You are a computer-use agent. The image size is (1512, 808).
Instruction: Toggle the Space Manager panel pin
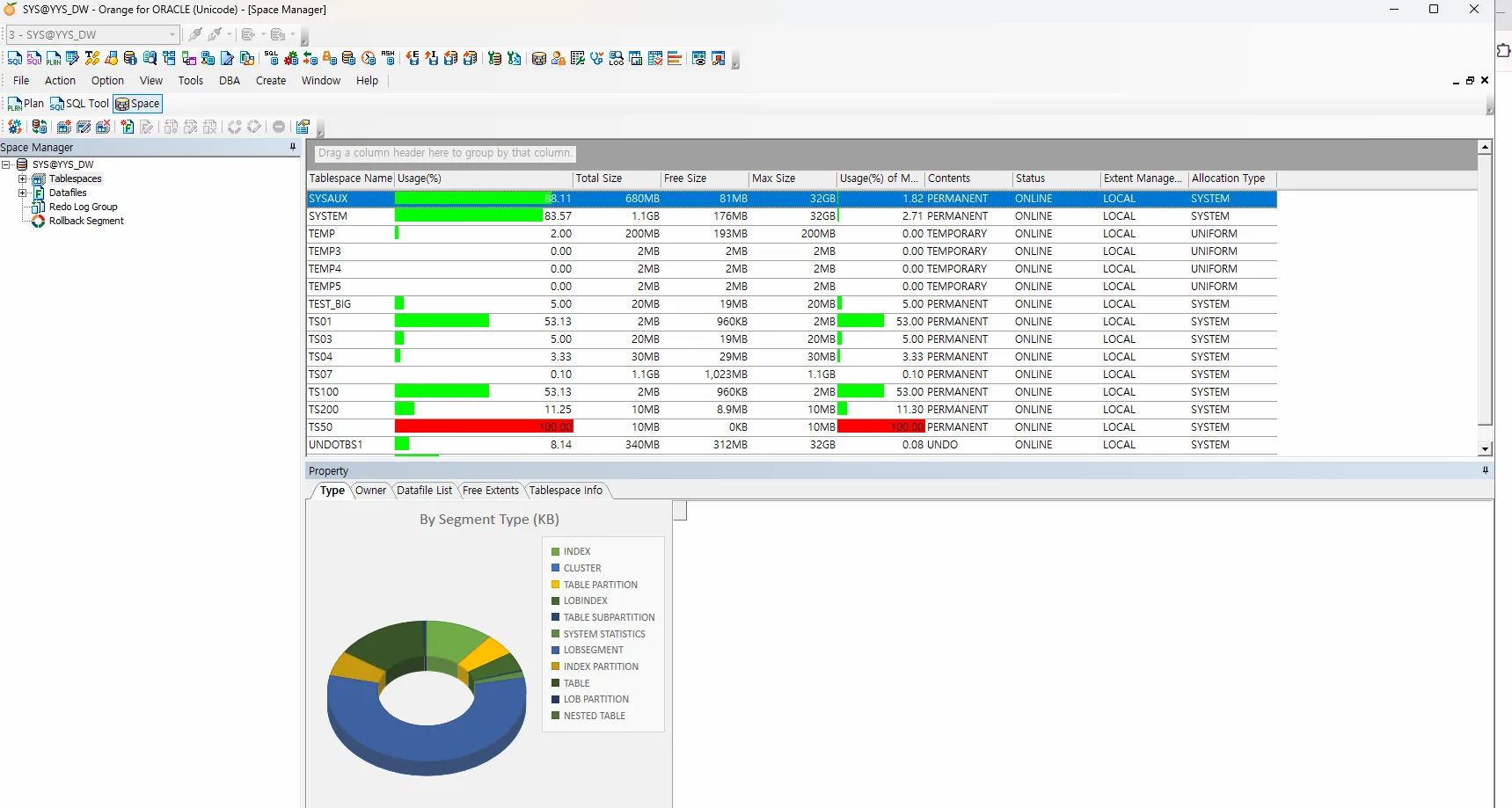[x=293, y=147]
